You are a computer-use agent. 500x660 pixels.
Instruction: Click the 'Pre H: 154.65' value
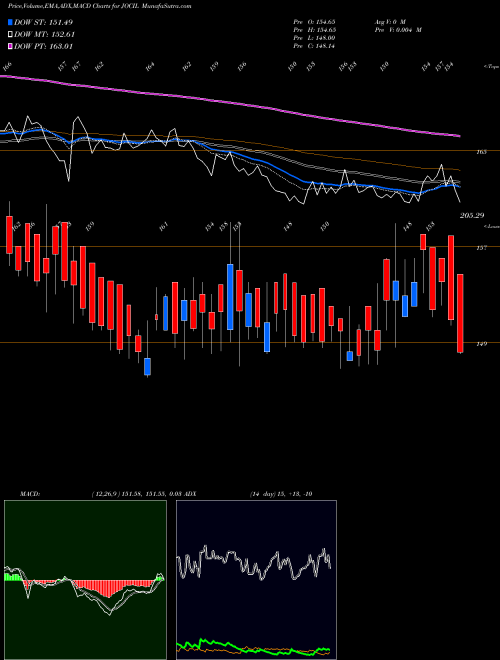314,30
